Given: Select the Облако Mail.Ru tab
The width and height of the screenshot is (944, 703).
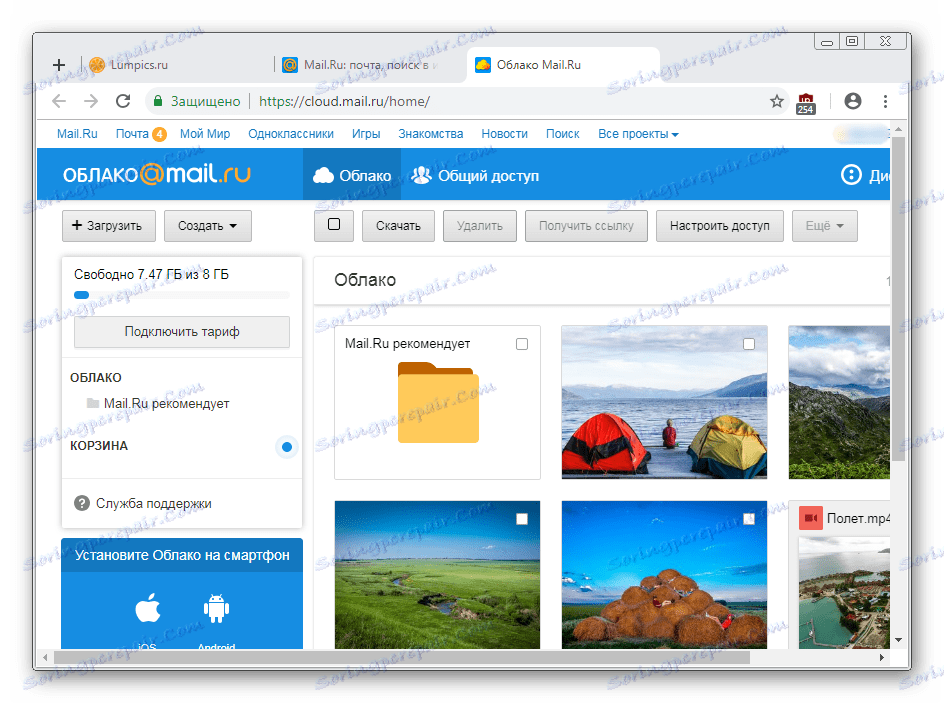Looking at the screenshot, I should click(563, 64).
